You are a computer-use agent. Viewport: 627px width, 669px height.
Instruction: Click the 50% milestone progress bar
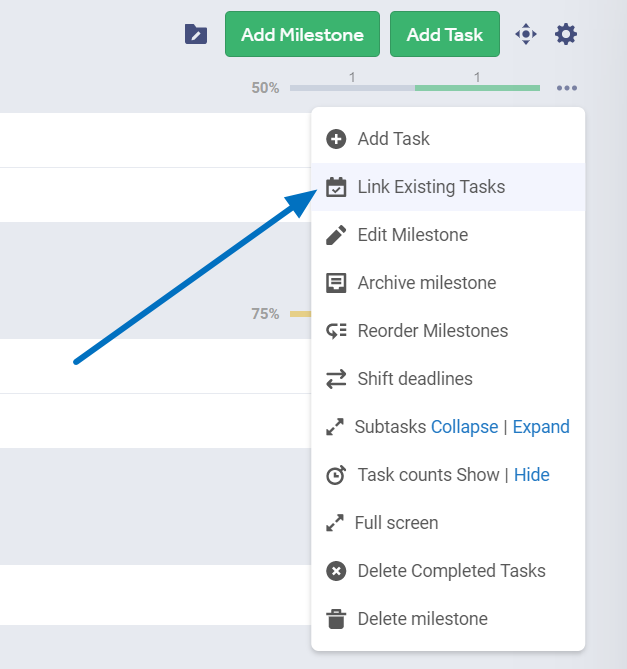click(x=414, y=88)
